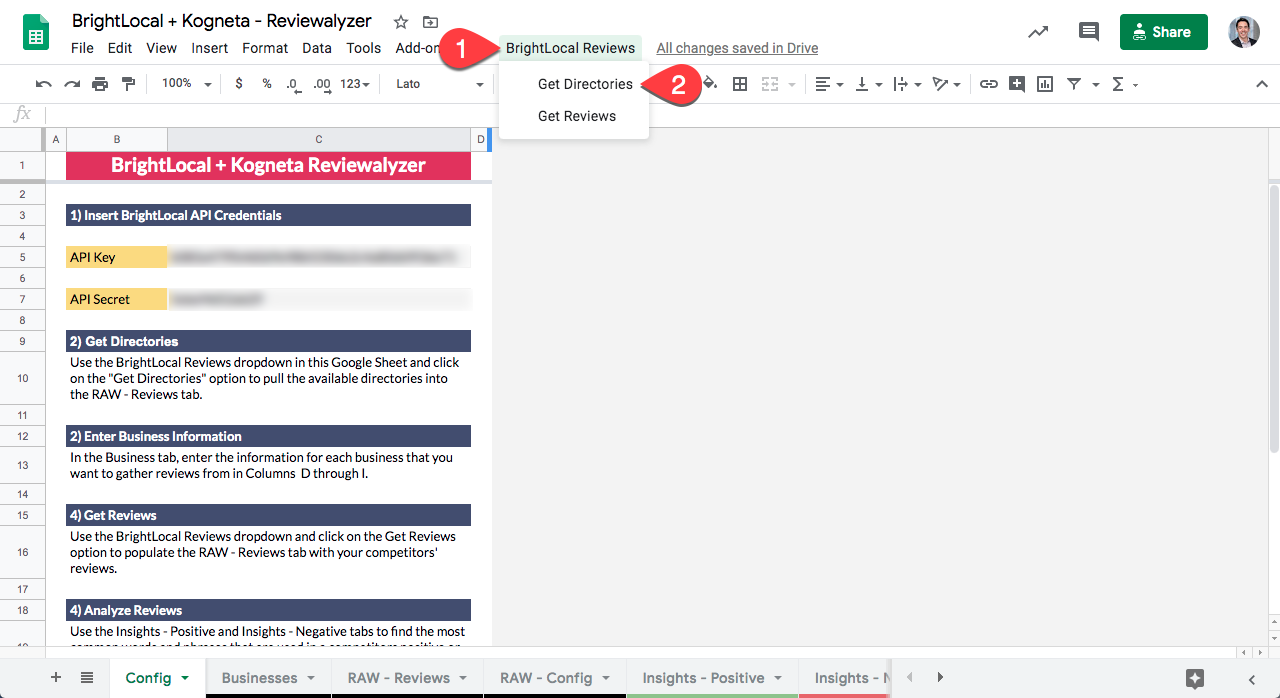
Task: Open the fill color picker
Action: point(706,84)
